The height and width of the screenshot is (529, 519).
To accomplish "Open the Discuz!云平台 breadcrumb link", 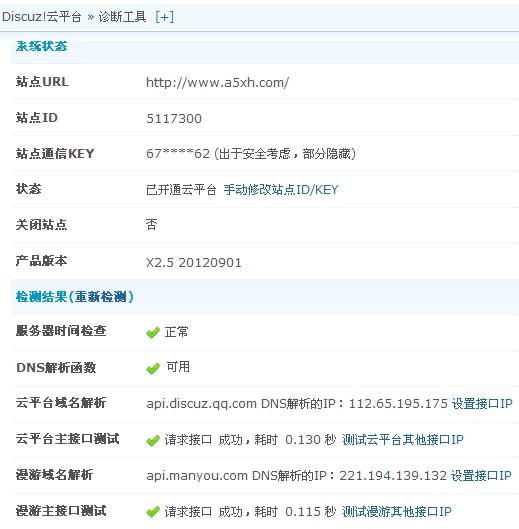I will tap(42, 17).
